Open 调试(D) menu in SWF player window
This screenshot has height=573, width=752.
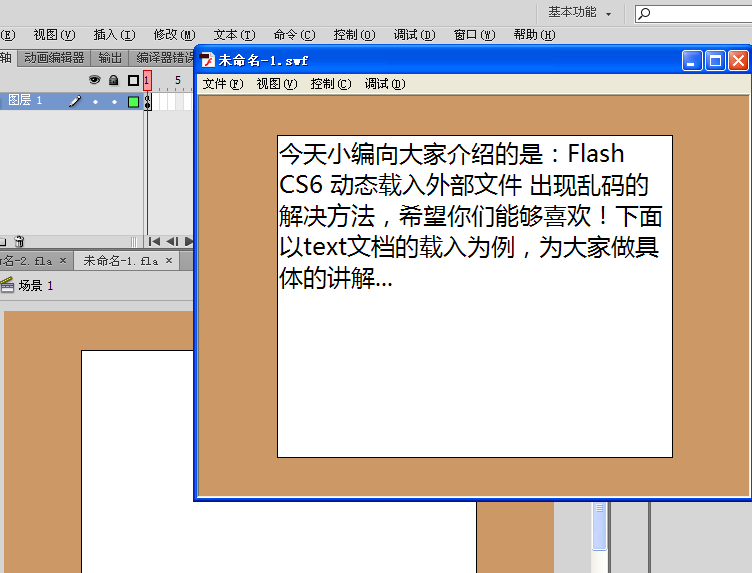click(x=385, y=84)
